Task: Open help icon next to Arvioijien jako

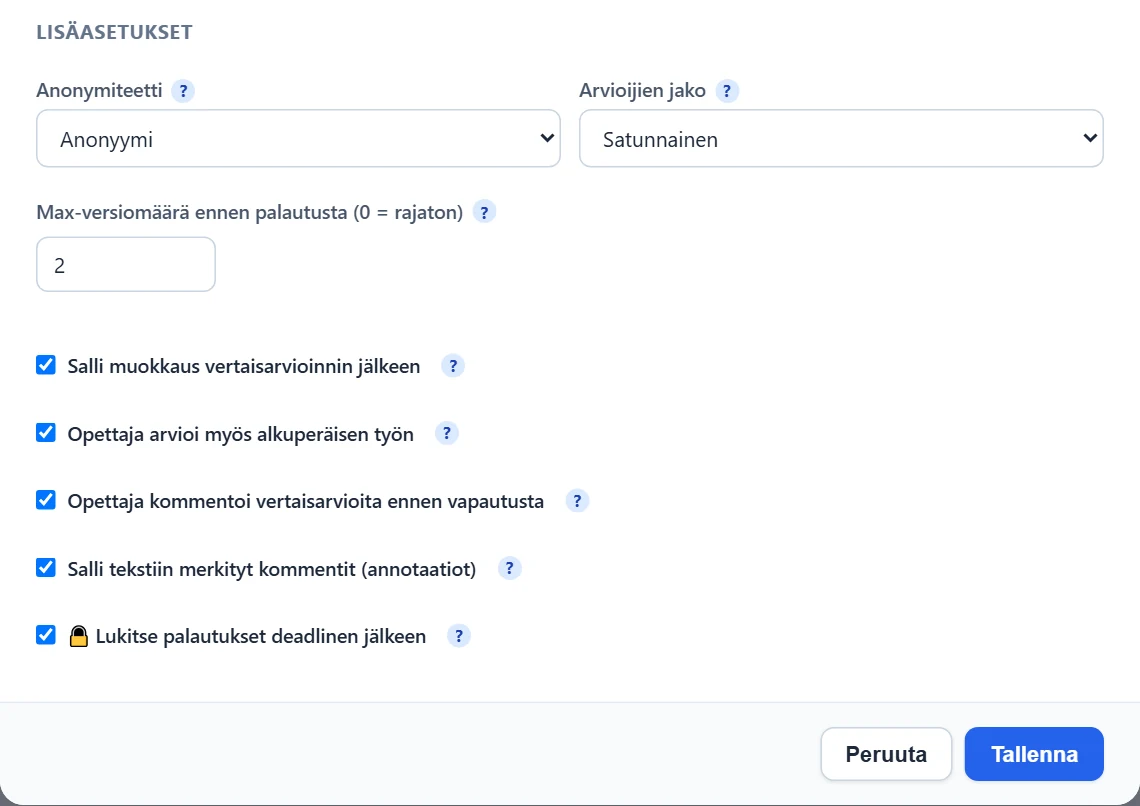Action: tap(727, 91)
